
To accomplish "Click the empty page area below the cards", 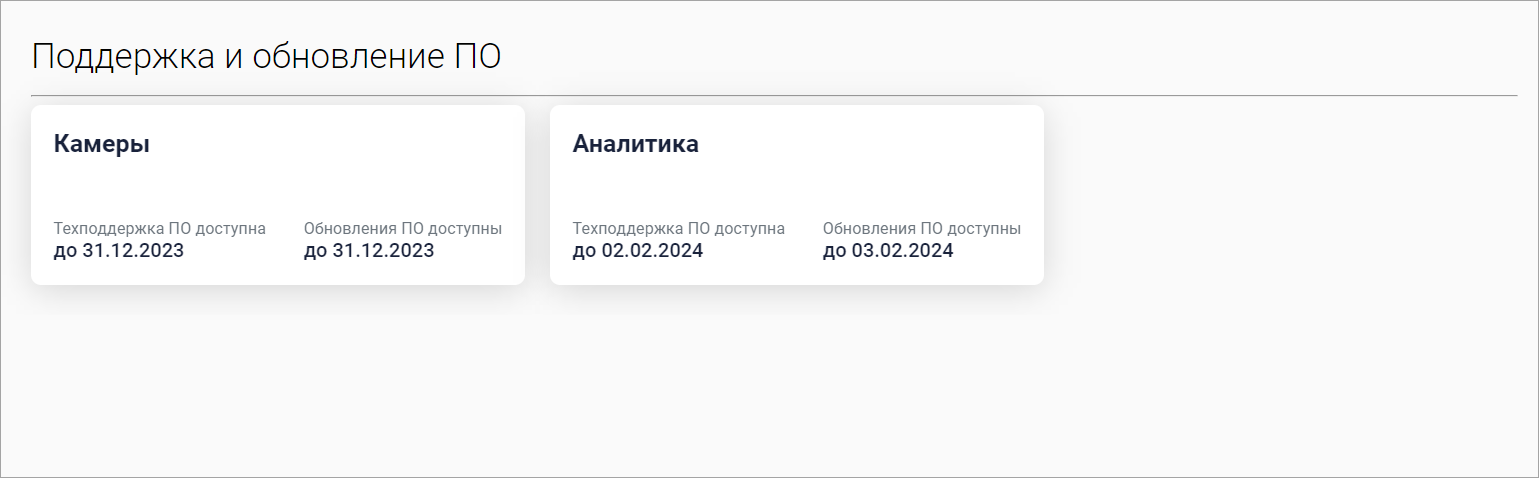I will click(770, 390).
